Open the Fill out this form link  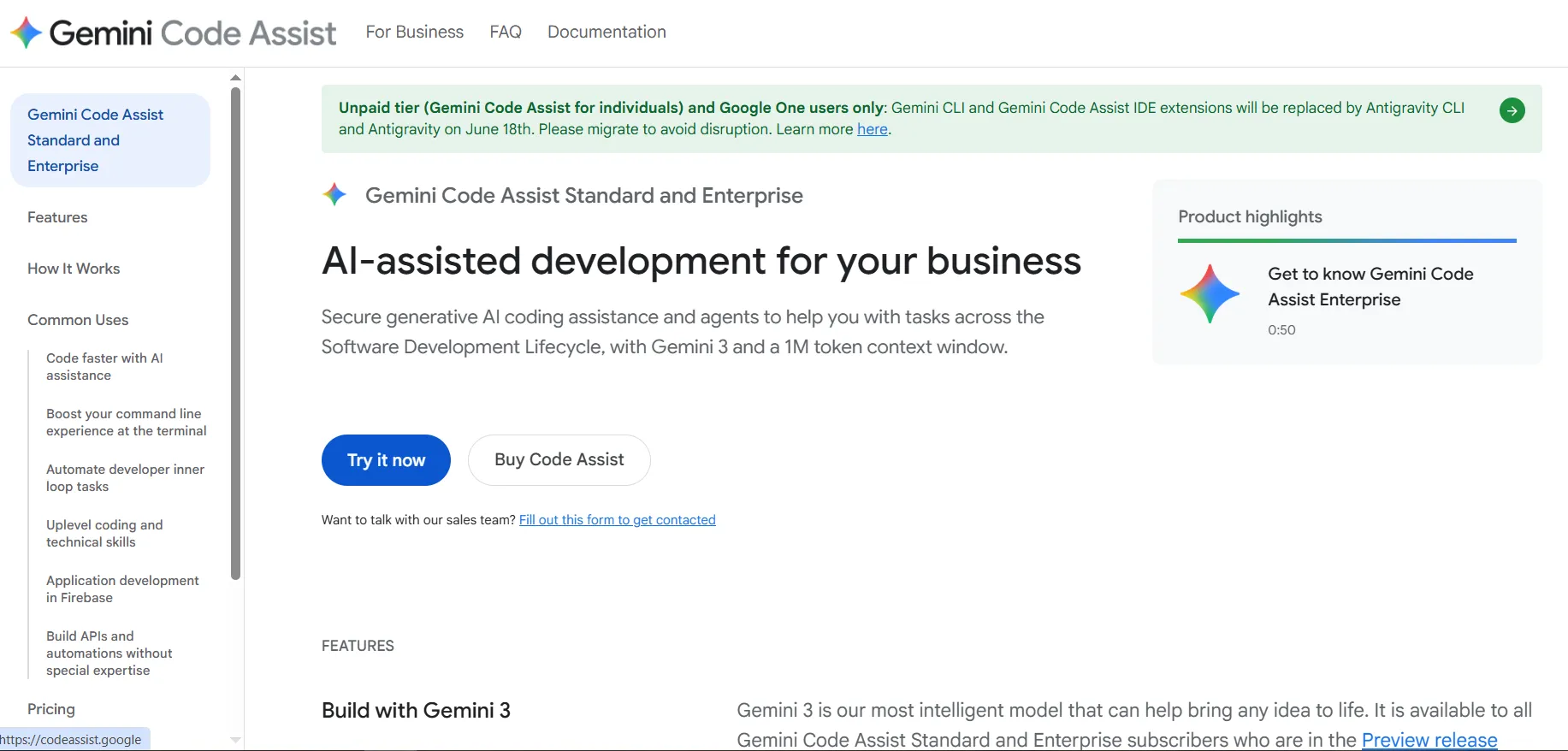[x=618, y=520]
